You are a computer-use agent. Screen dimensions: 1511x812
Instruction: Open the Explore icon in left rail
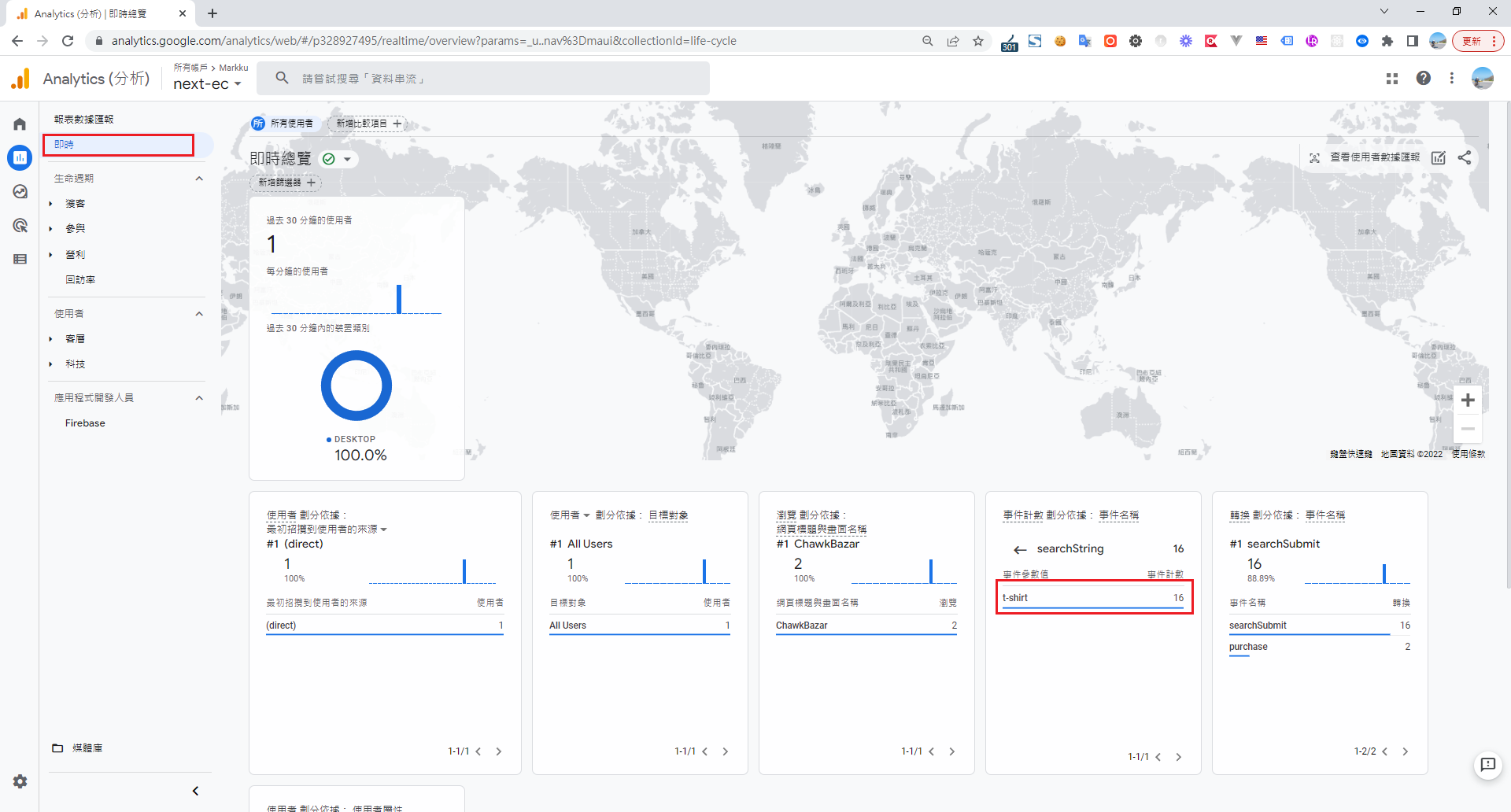tap(20, 192)
